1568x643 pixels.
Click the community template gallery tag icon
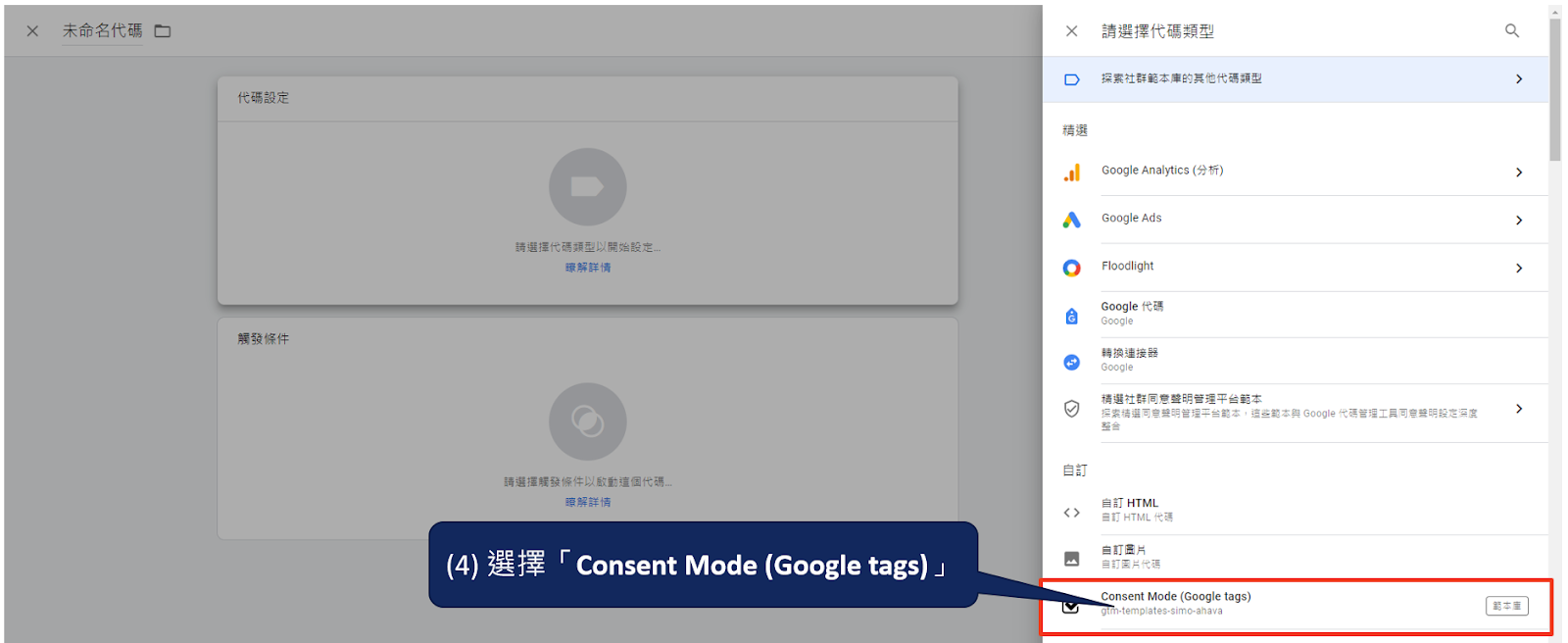(1072, 79)
